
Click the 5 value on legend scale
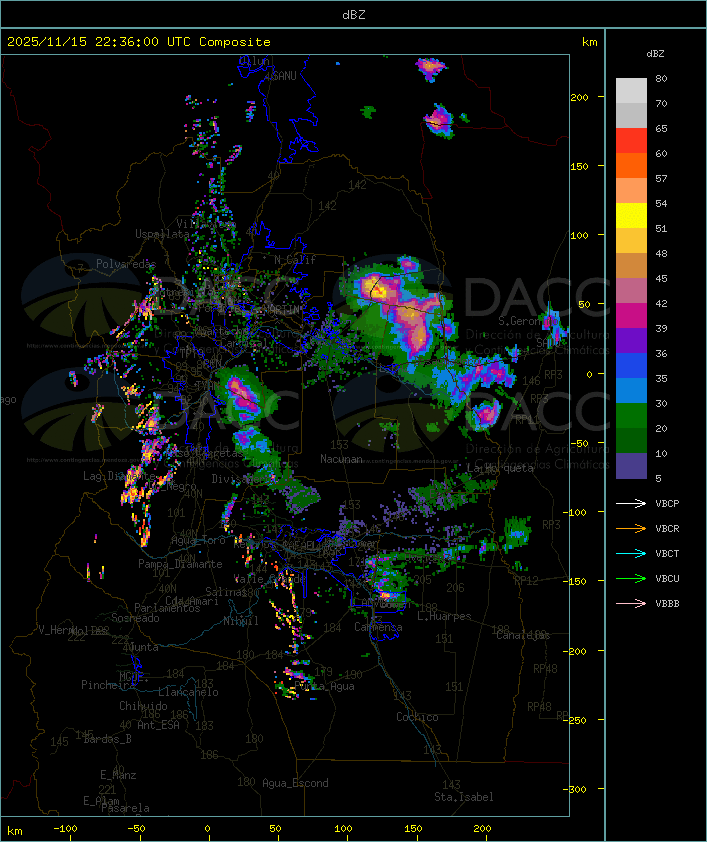pos(658,478)
